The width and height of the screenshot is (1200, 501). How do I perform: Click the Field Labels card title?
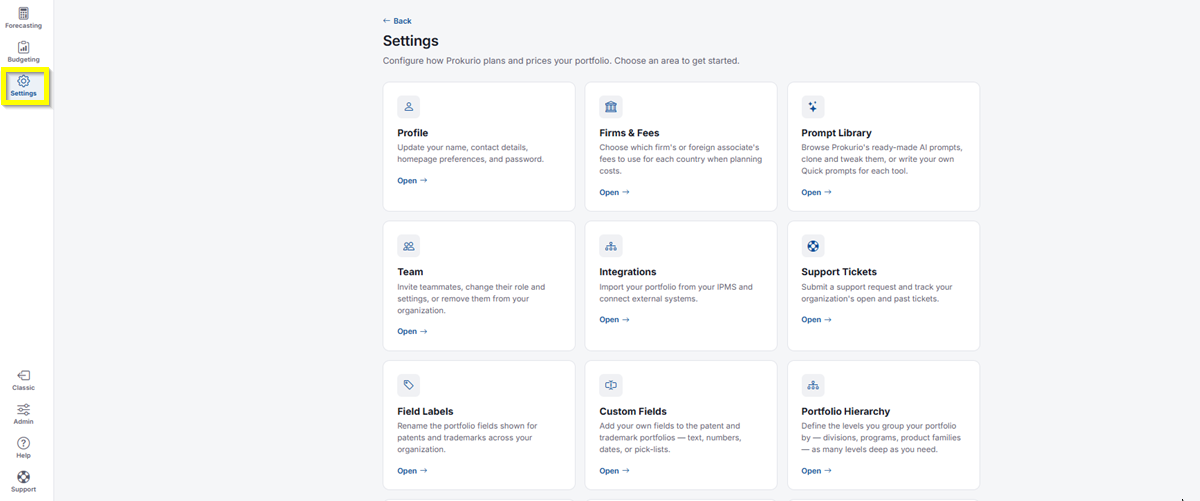click(x=426, y=411)
